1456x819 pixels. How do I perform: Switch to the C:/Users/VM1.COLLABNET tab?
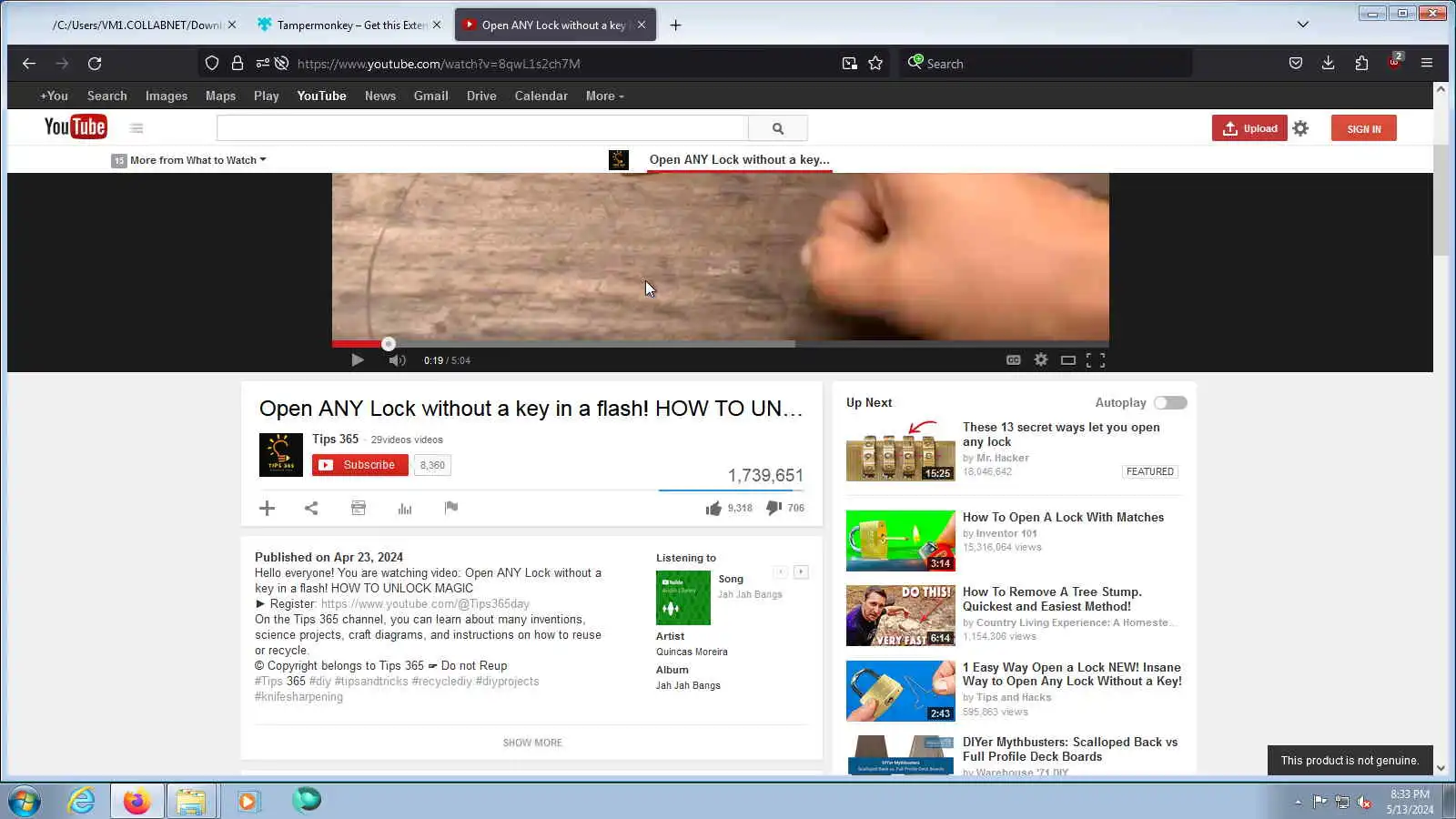(x=135, y=25)
